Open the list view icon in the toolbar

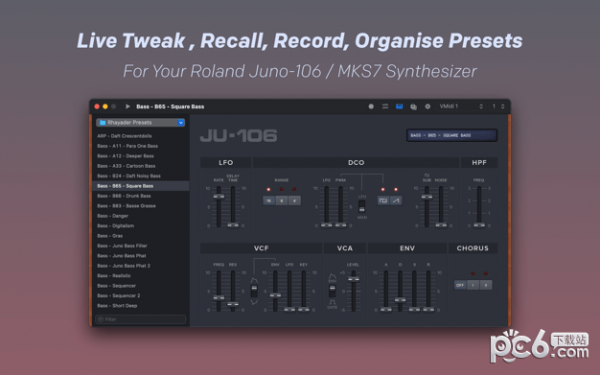[x=385, y=106]
